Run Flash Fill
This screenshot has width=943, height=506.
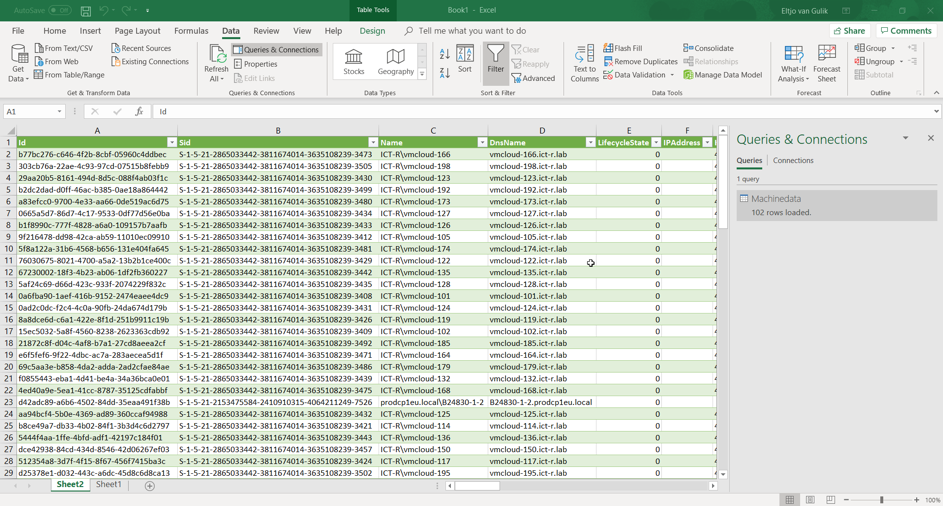point(622,48)
